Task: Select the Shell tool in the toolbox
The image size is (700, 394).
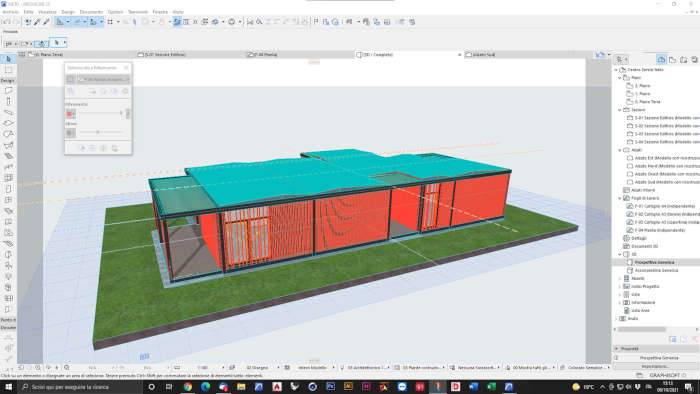Action: (x=8, y=145)
